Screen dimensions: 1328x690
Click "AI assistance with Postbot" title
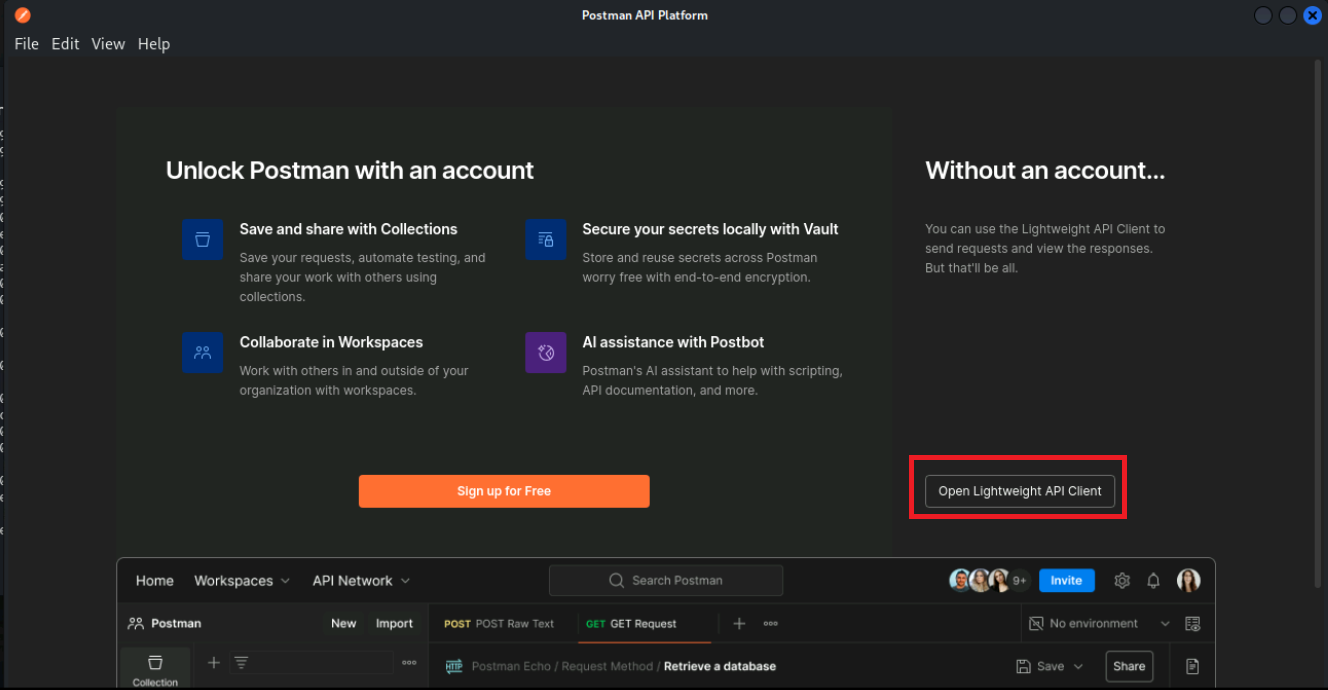(x=673, y=342)
